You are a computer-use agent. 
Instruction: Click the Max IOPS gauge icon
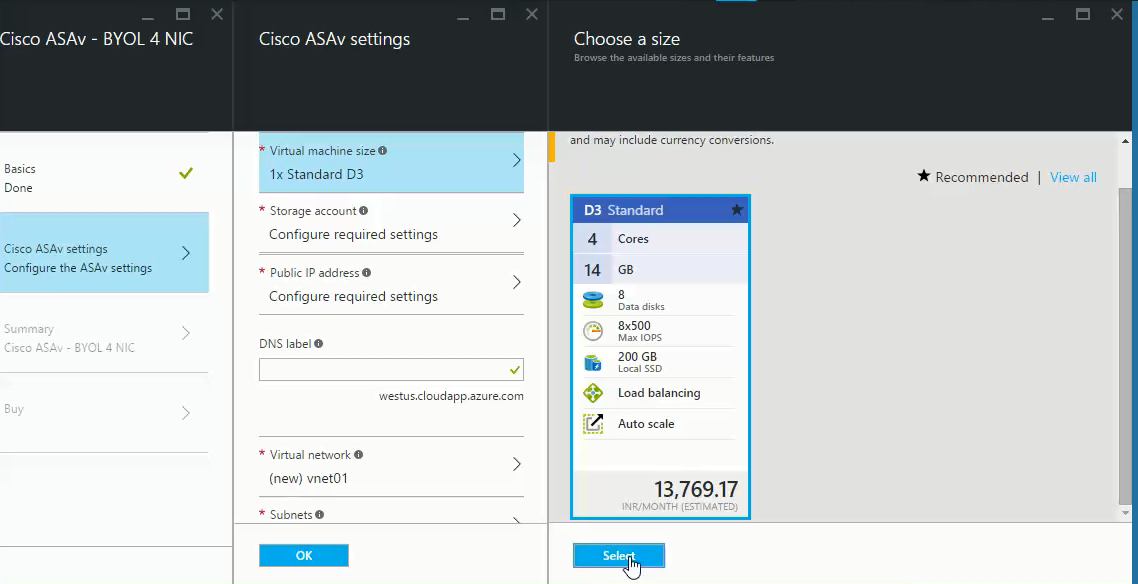click(x=592, y=330)
